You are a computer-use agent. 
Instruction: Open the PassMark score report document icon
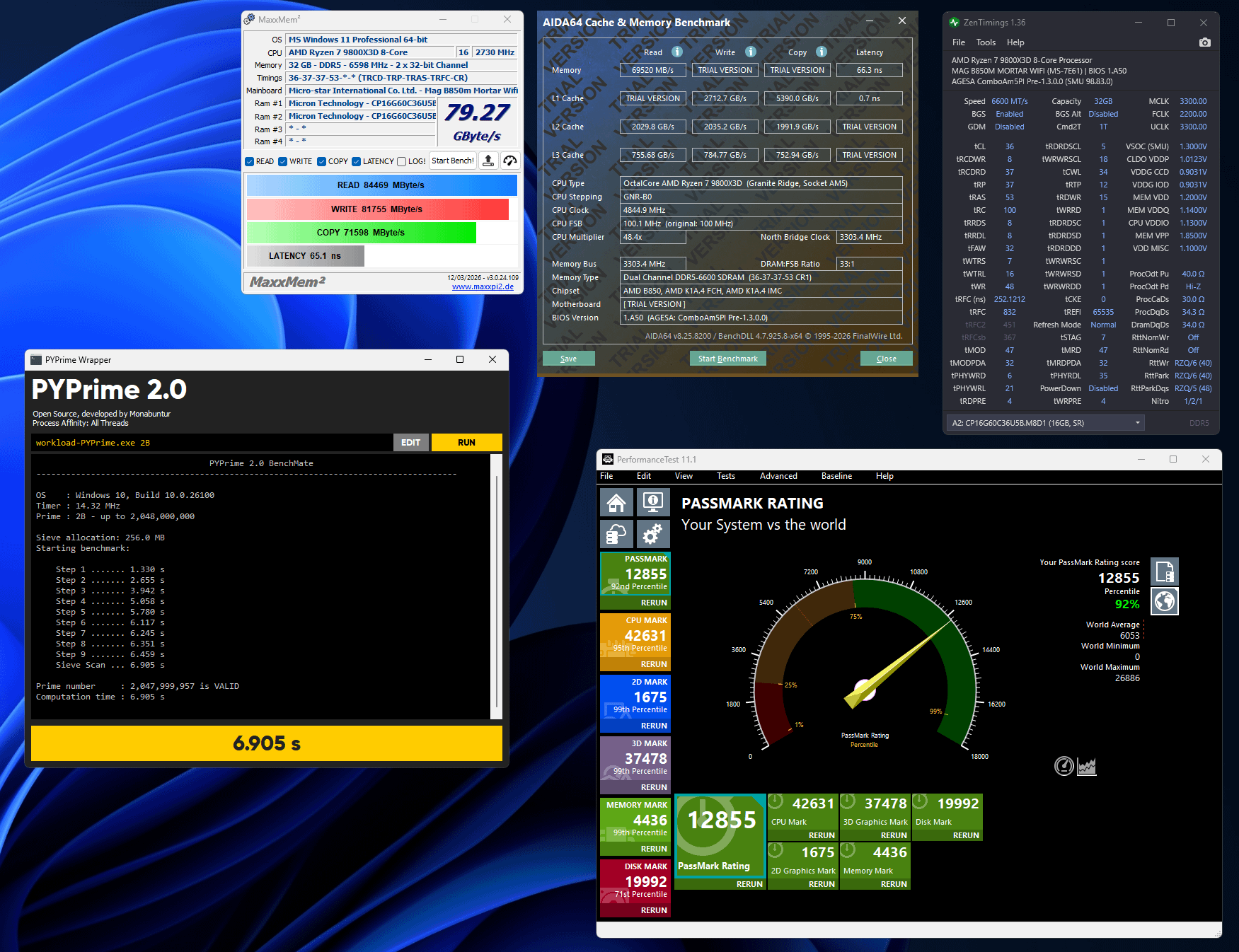pyautogui.click(x=1165, y=571)
